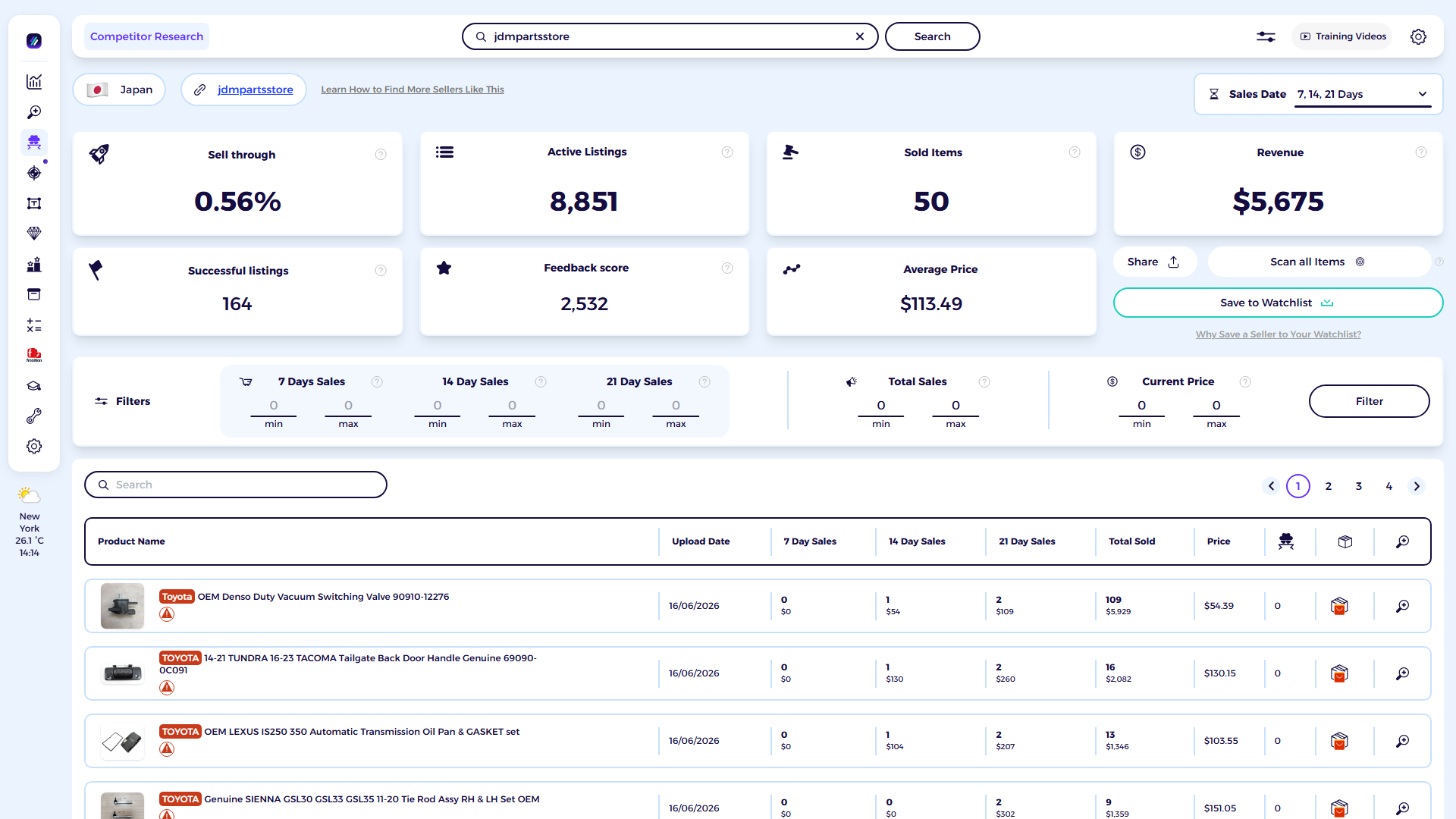Screen dimensions: 1456x819
Task: Open Competitor Research tab
Action: pos(146,36)
